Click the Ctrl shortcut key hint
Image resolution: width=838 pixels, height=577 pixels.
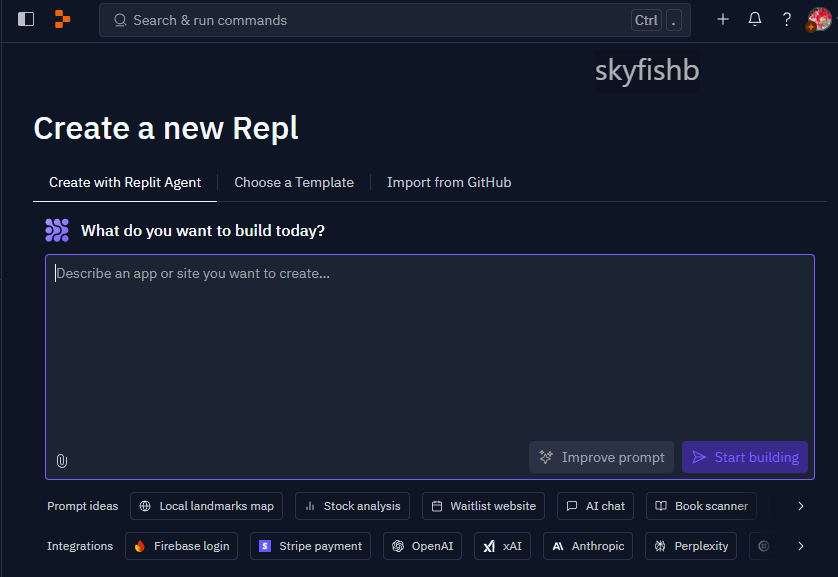pos(646,20)
